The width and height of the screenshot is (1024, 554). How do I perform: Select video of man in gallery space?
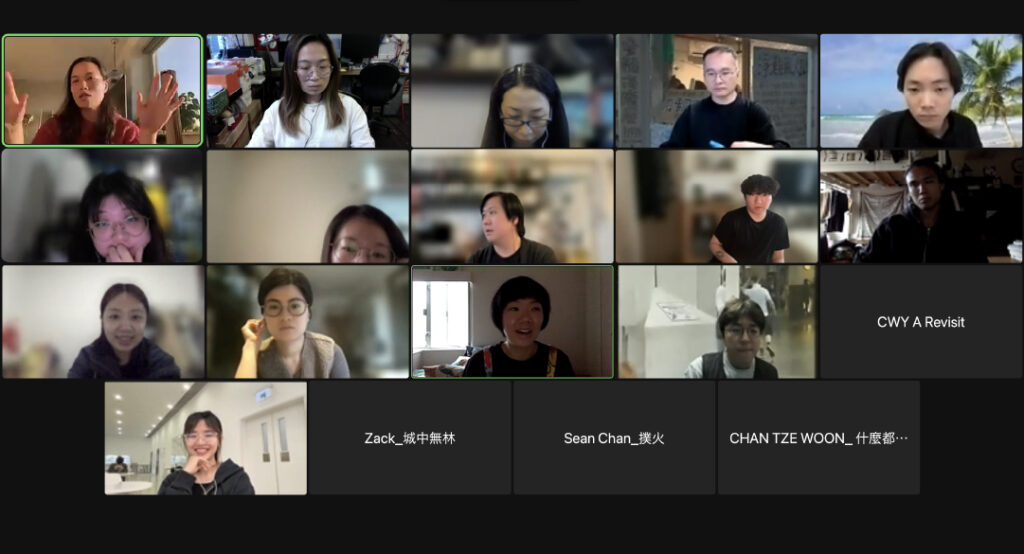[716, 321]
